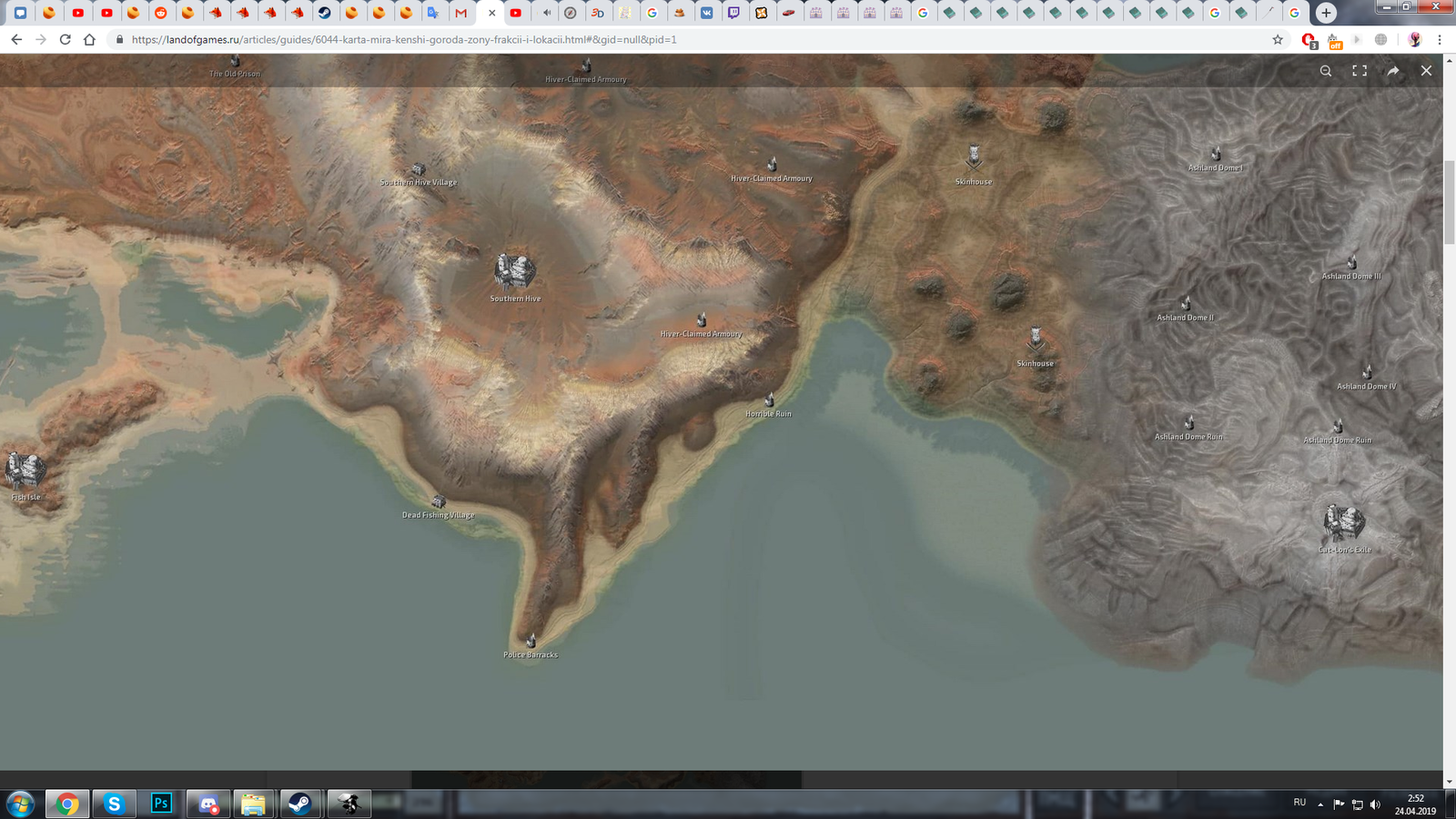Close the map lightbox viewer
Screen dimensions: 1456x819
(1426, 71)
